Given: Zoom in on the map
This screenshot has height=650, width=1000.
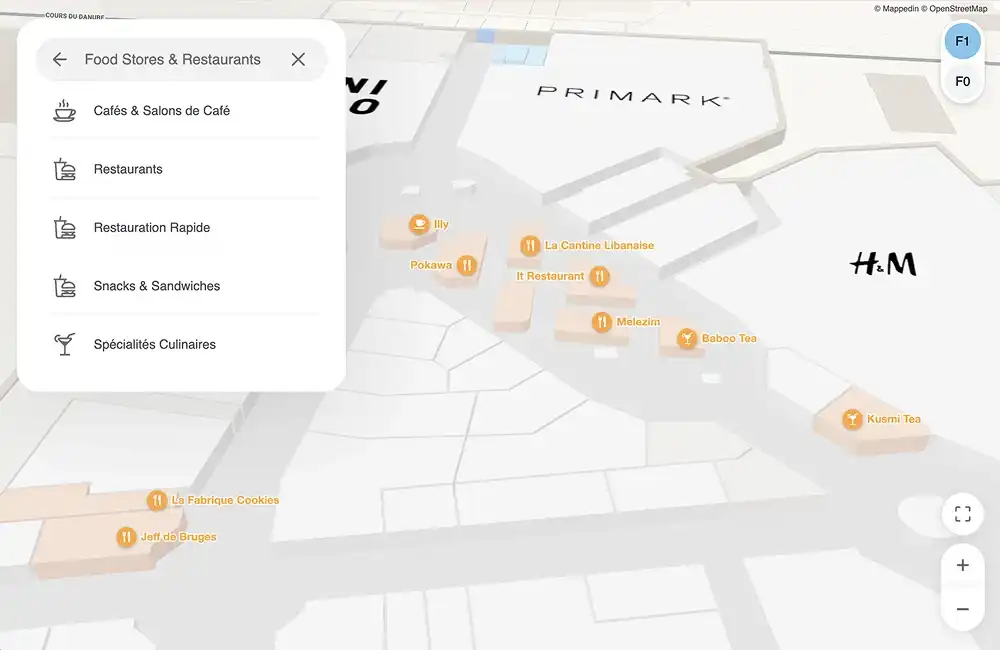Looking at the screenshot, I should [963, 566].
